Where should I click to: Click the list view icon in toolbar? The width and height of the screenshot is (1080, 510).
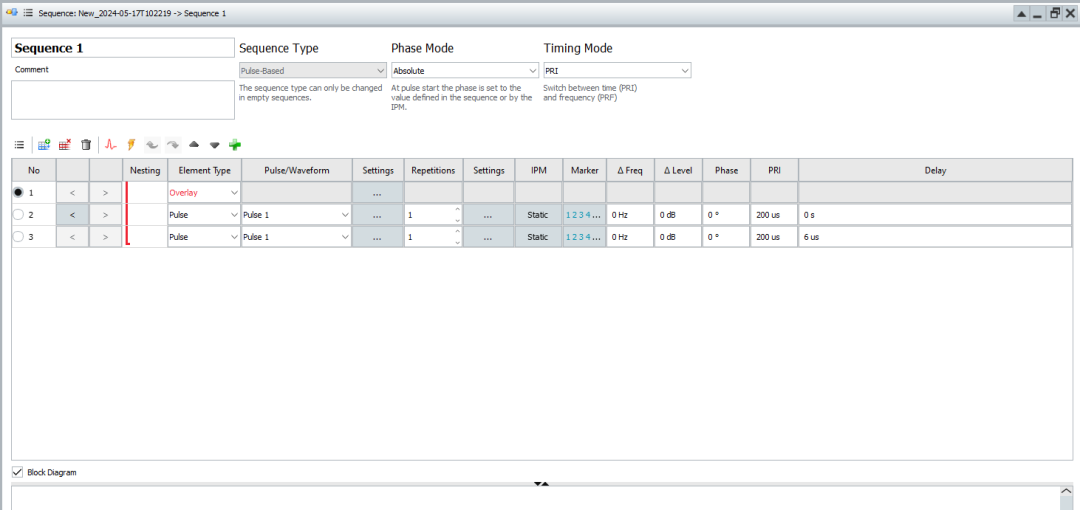pyautogui.click(x=19, y=145)
